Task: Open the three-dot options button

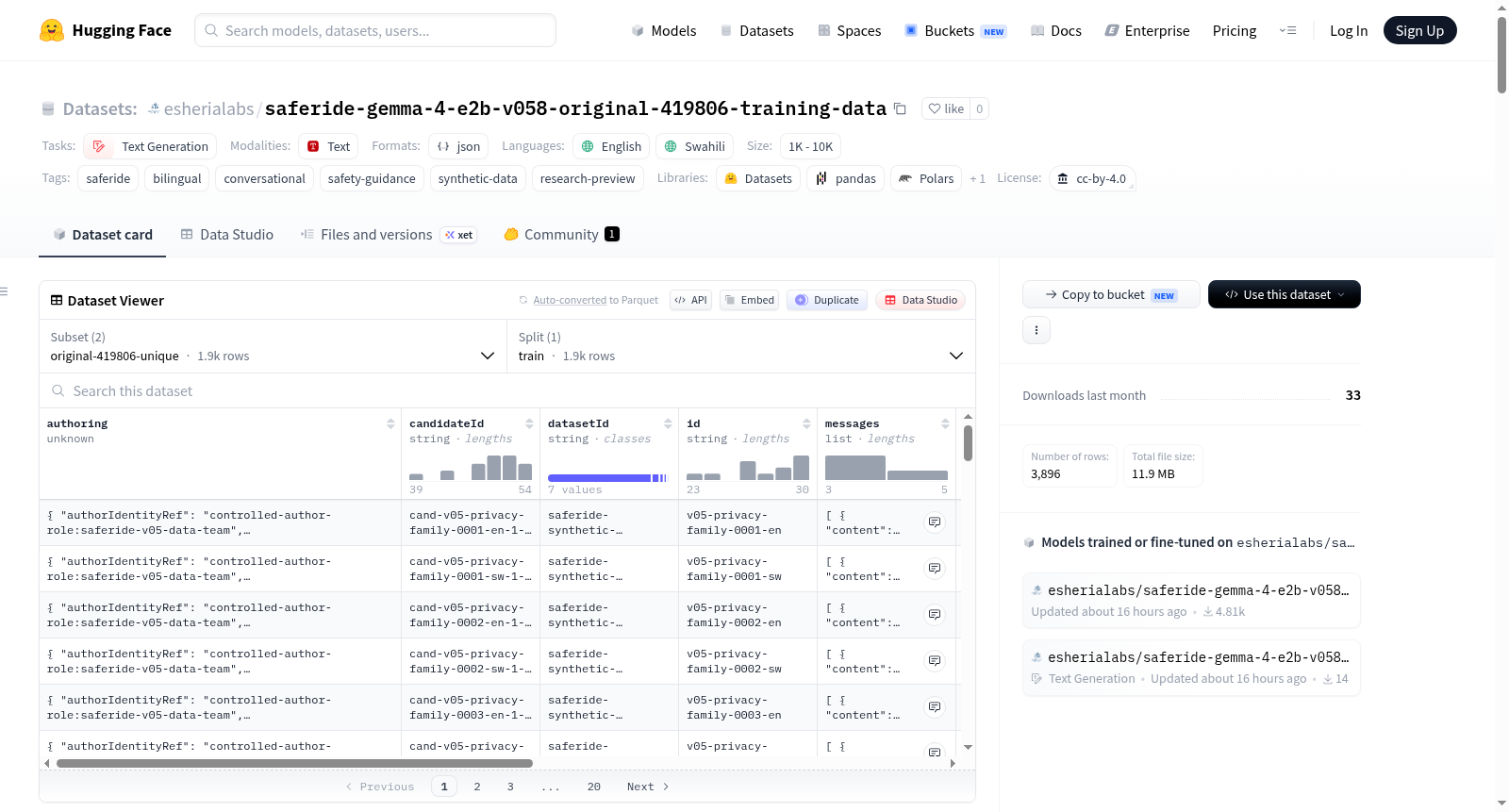Action: coord(1036,330)
